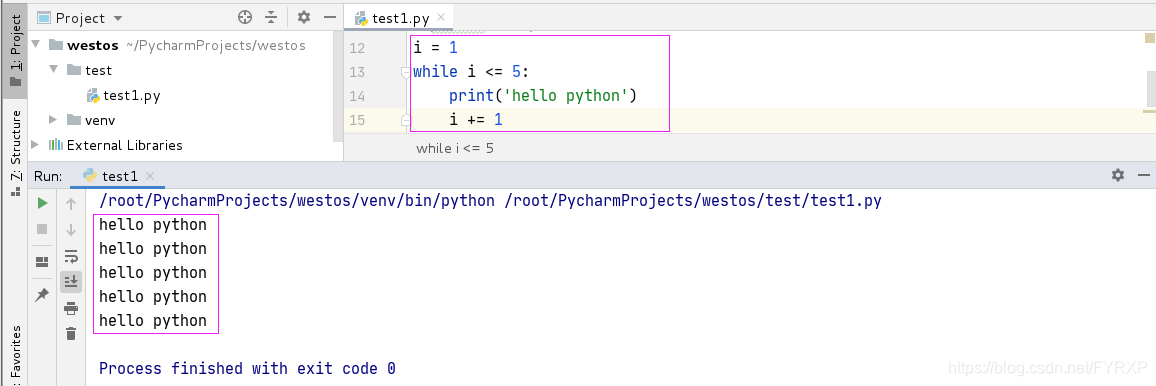Select External Libraries in tree
Screen dimensions: 1156x386
(116, 145)
